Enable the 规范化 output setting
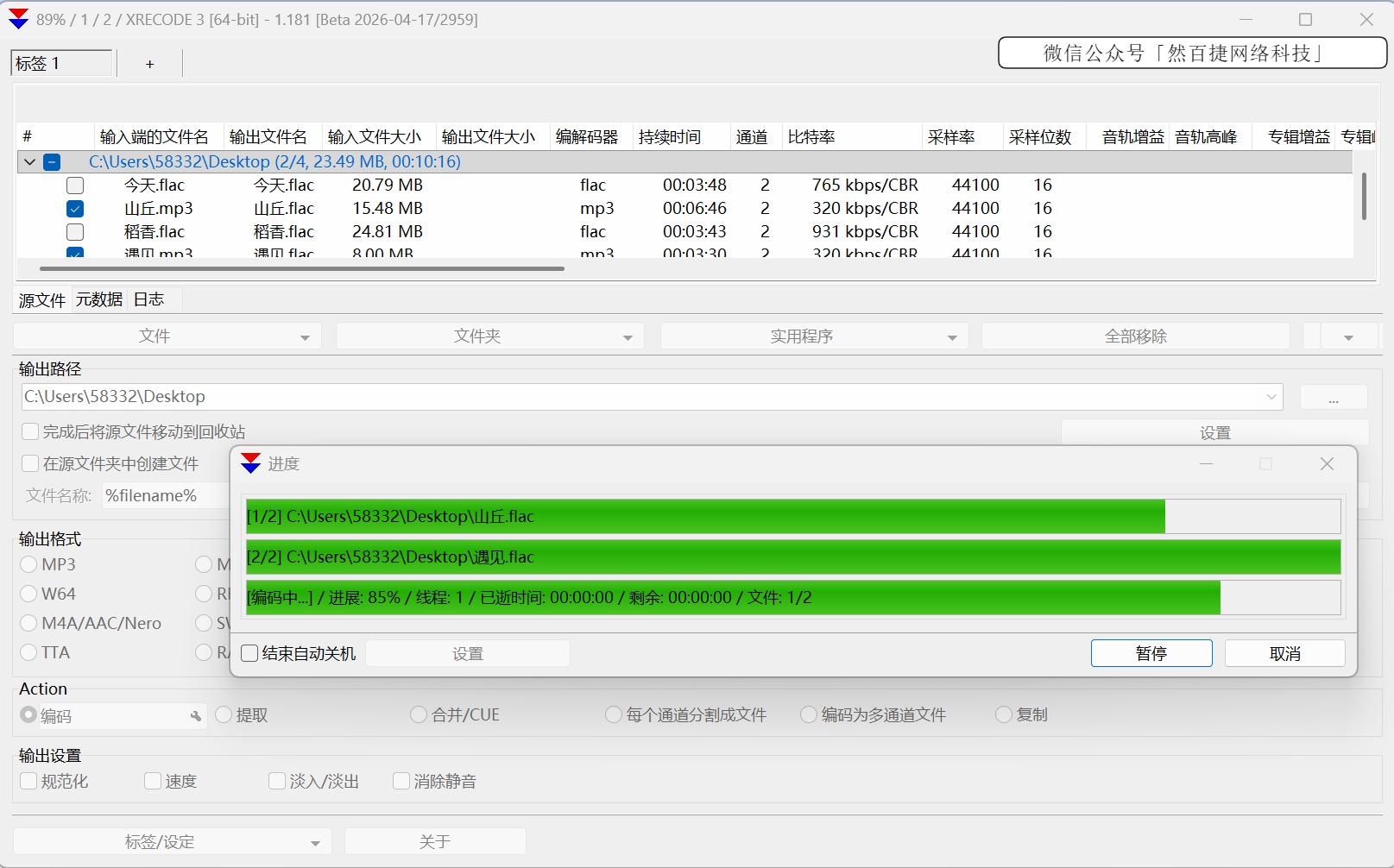 [x=28, y=780]
